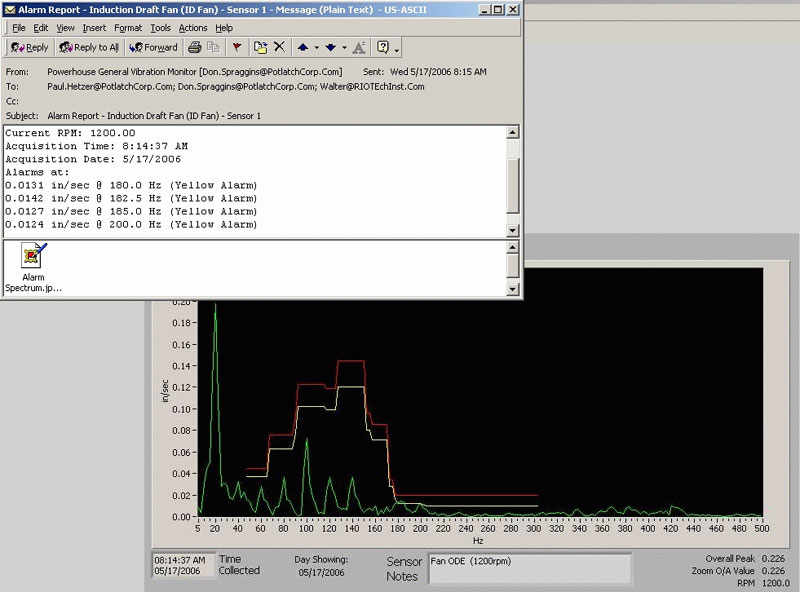
Task: Click the Subject line text
Action: coord(154,116)
